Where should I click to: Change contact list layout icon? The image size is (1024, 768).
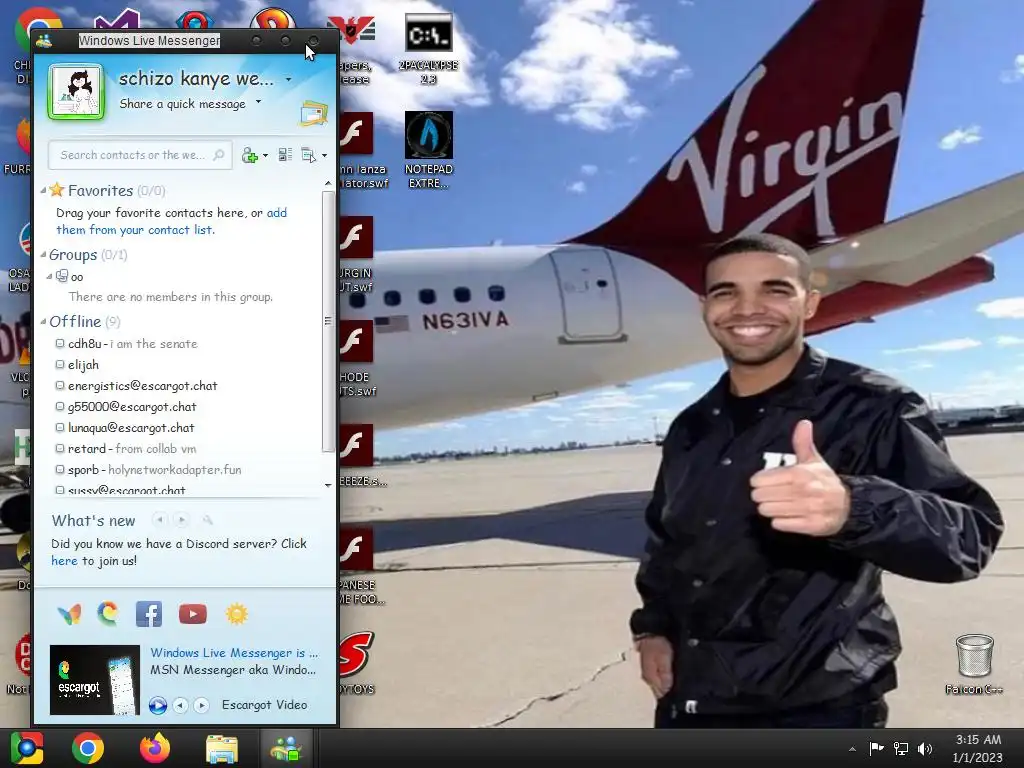285,155
